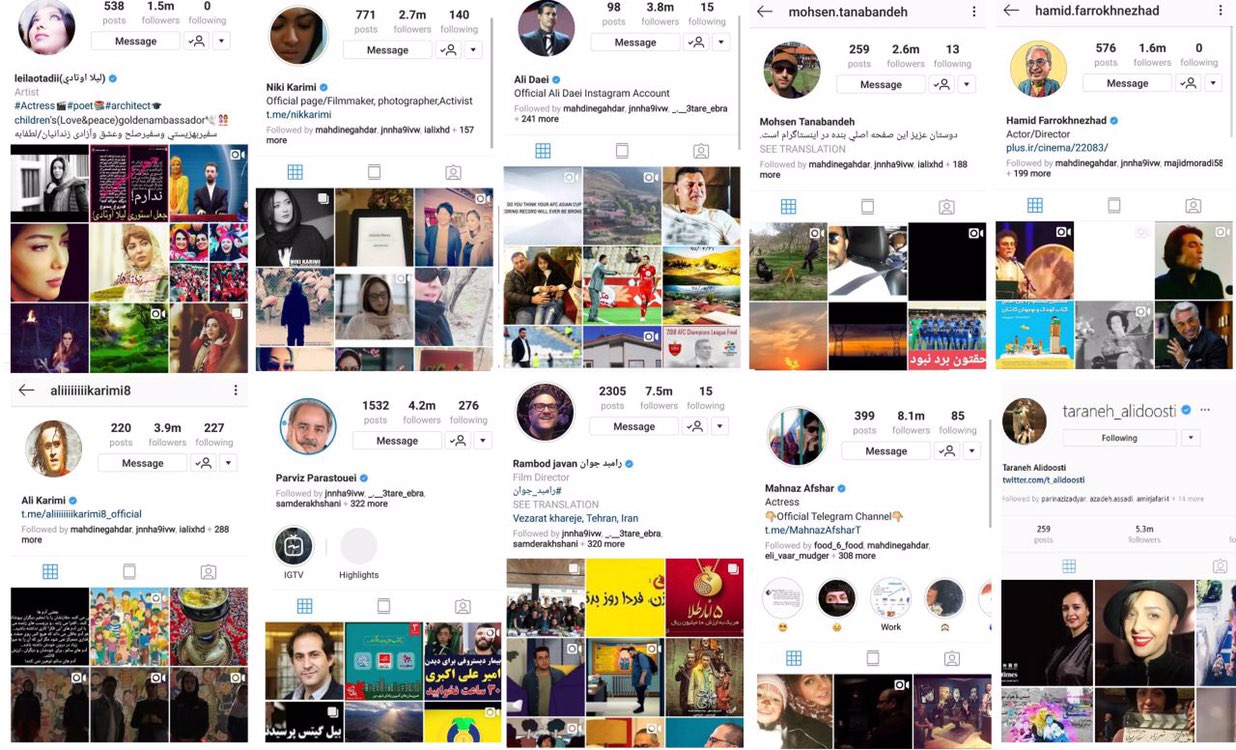This screenshot has height=750, width=1236.
Task: Select grid view on Mahnaz Afshar's profile
Action: tap(793, 658)
